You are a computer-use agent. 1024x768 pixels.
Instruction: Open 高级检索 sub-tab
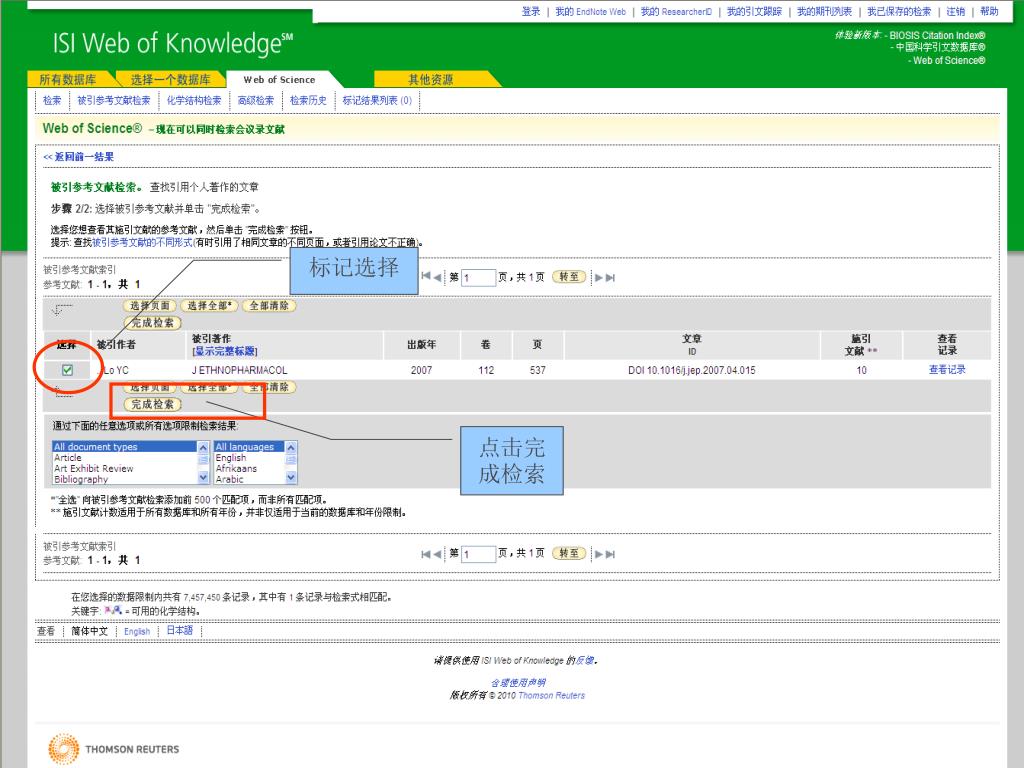pos(256,100)
